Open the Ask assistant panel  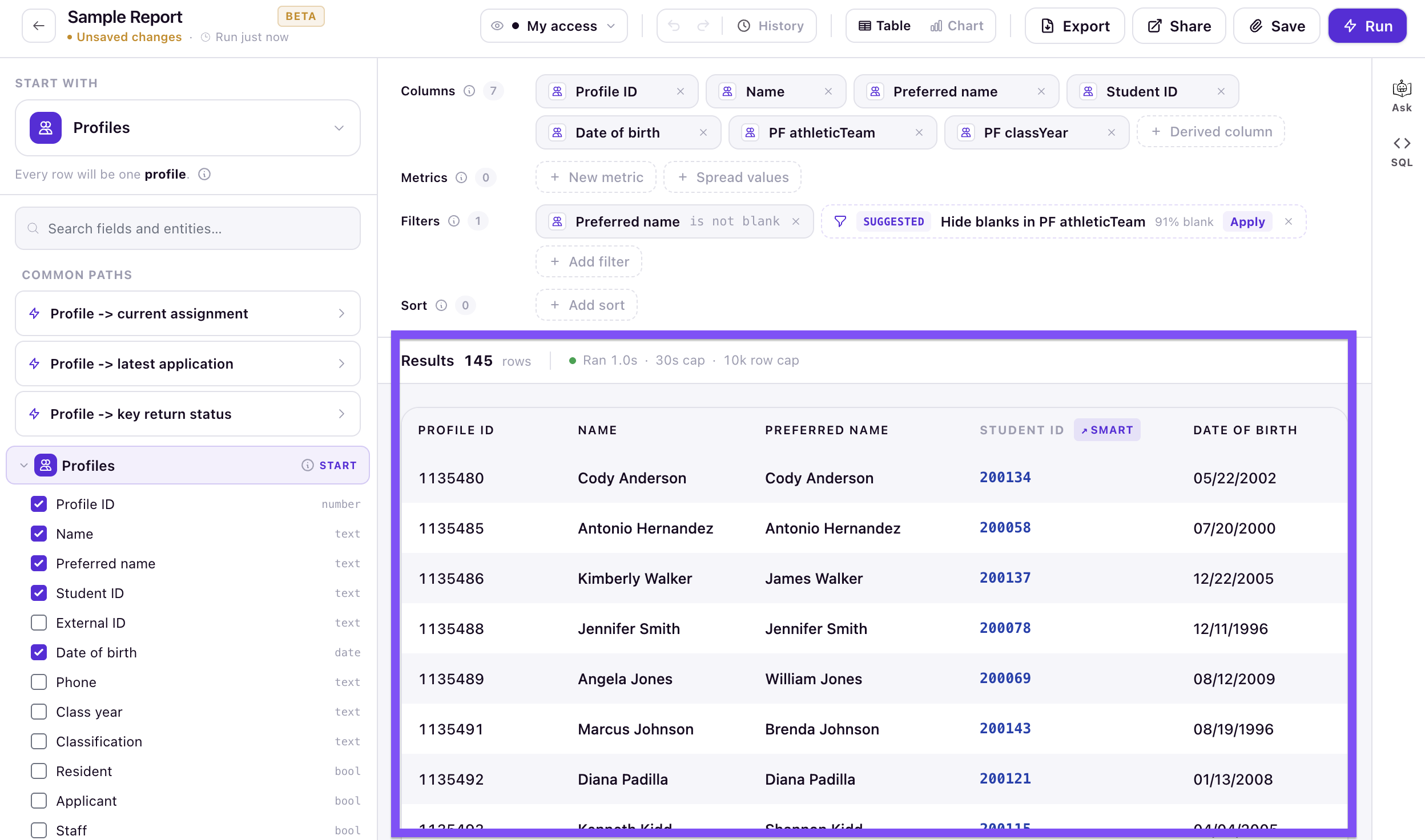pos(1402,96)
